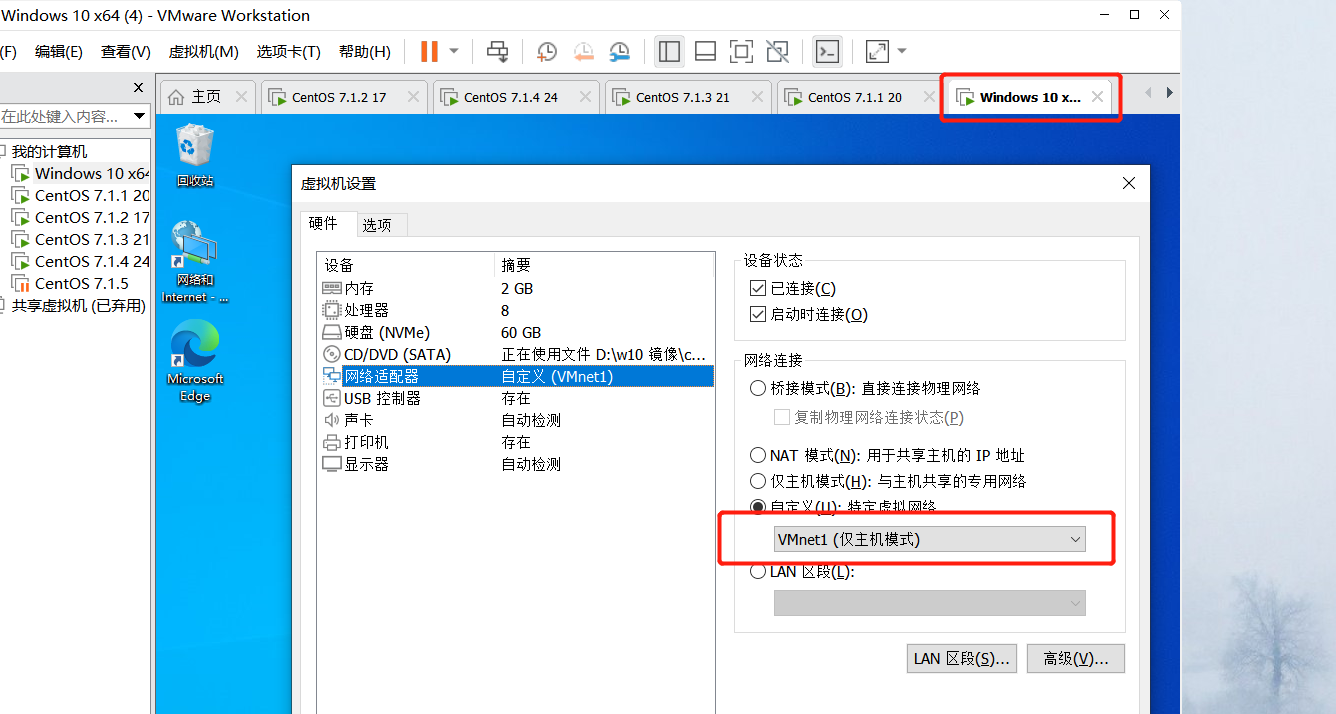1336x714 pixels.
Task: Select LAN 区段(L) radio button
Action: pos(758,572)
